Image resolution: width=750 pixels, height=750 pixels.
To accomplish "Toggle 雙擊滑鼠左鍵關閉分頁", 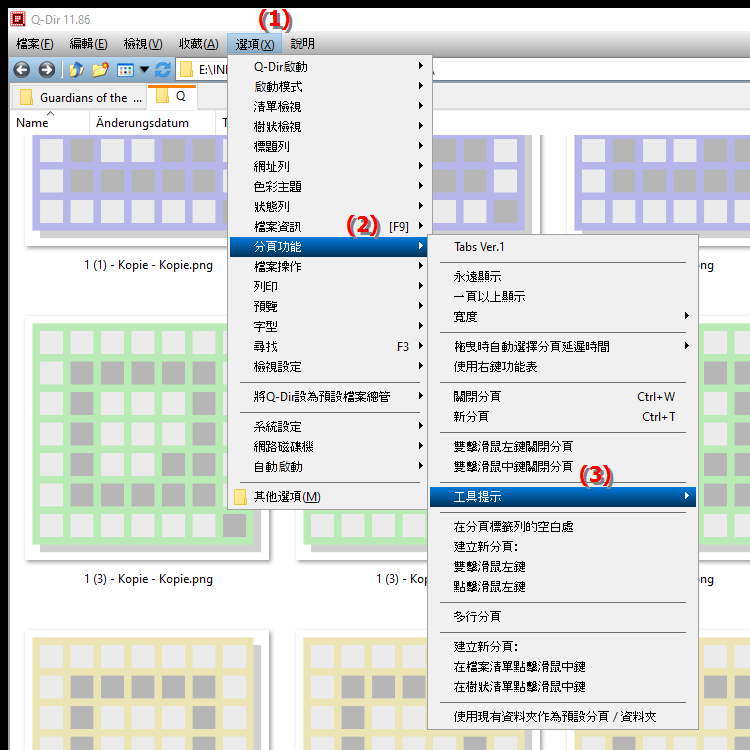I will point(563,446).
